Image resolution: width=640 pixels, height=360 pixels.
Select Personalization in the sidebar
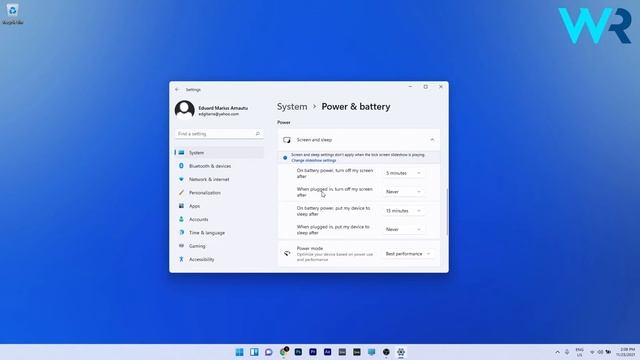pos(219,193)
